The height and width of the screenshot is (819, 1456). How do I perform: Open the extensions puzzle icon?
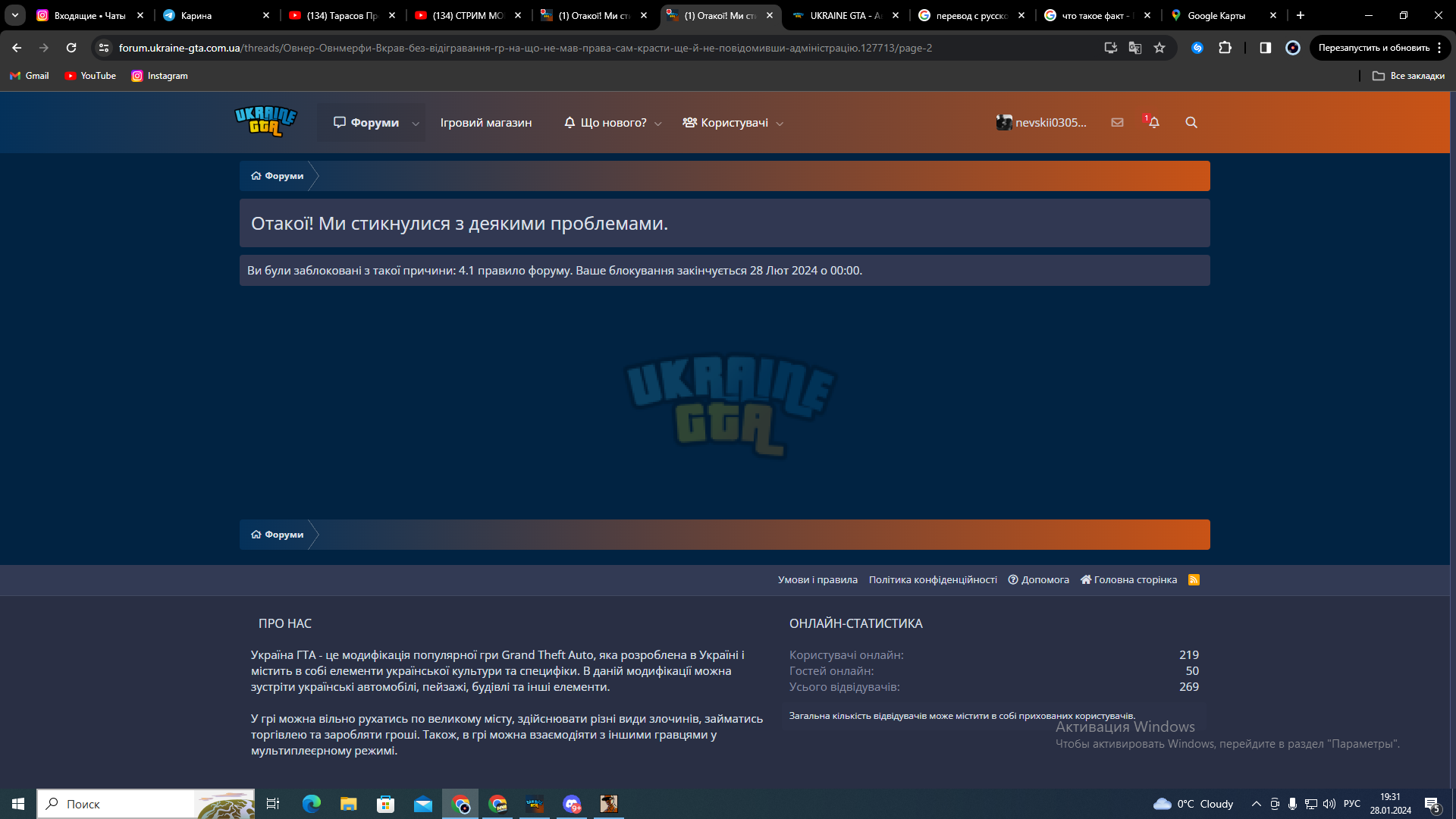[1225, 48]
